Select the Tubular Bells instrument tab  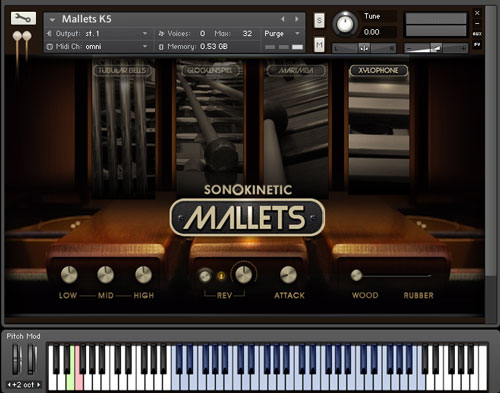pos(122,71)
